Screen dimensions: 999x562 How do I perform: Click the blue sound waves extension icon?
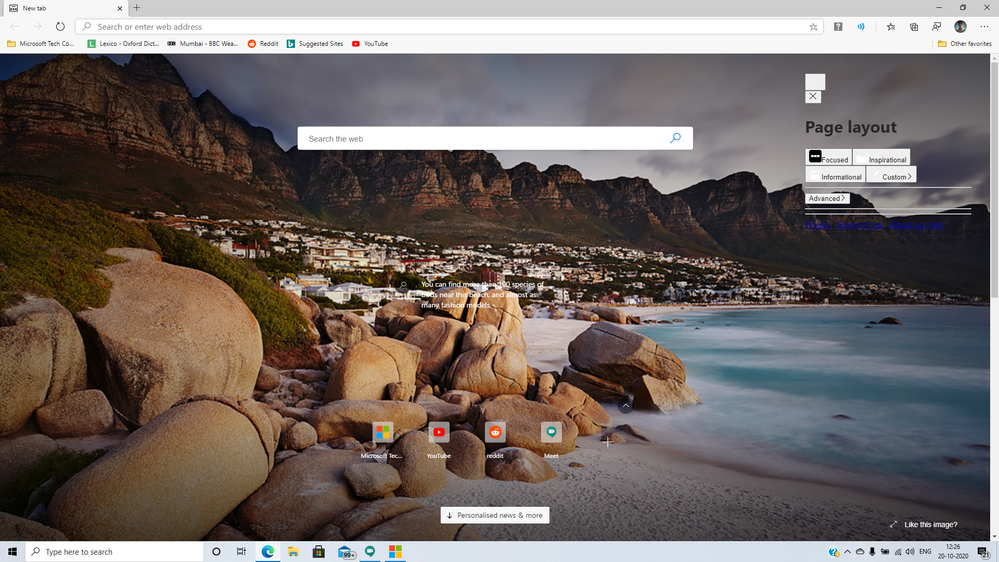pyautogui.click(x=861, y=27)
